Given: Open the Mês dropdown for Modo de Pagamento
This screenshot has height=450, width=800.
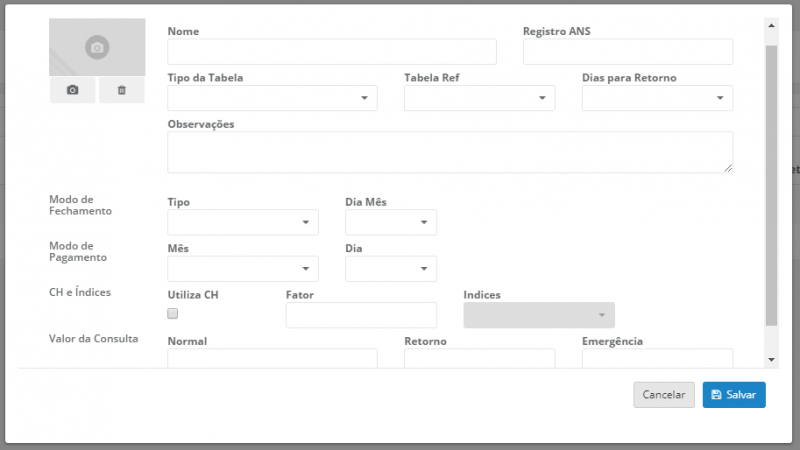Looking at the screenshot, I should [243, 269].
